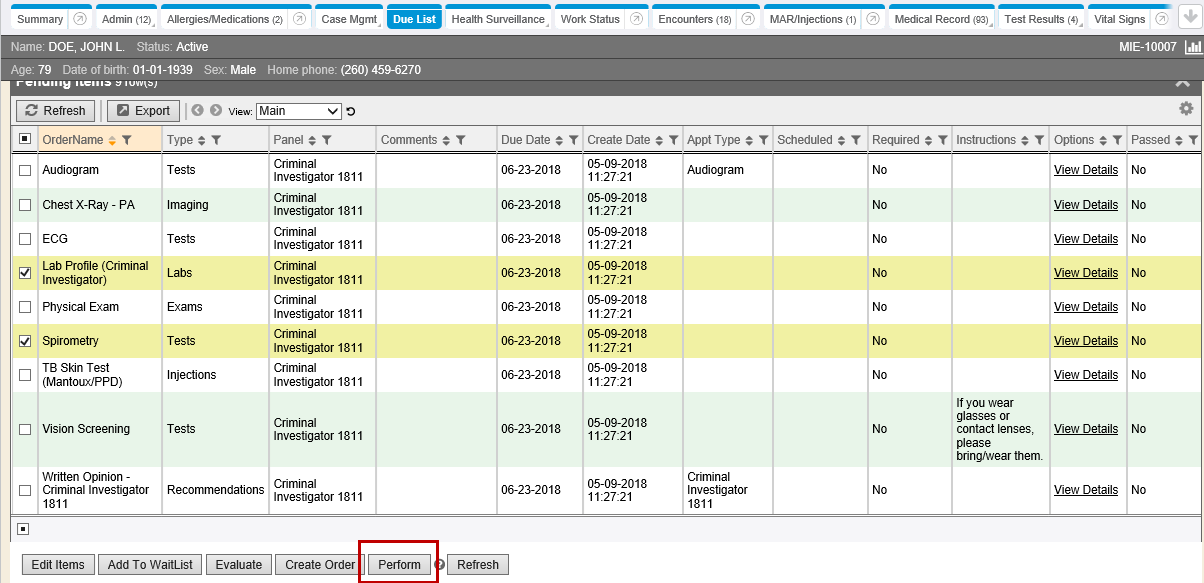This screenshot has width=1204, height=583.
Task: Click Add To WaitList
Action: 150,565
